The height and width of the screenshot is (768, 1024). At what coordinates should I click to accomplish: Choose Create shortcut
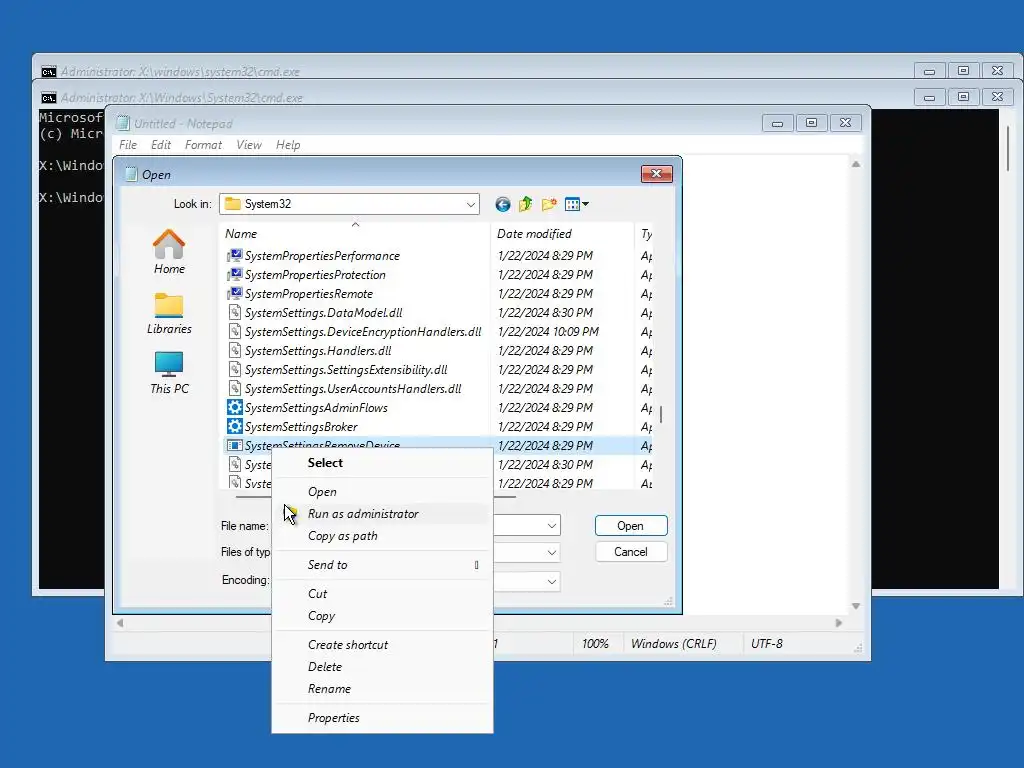[382, 644]
